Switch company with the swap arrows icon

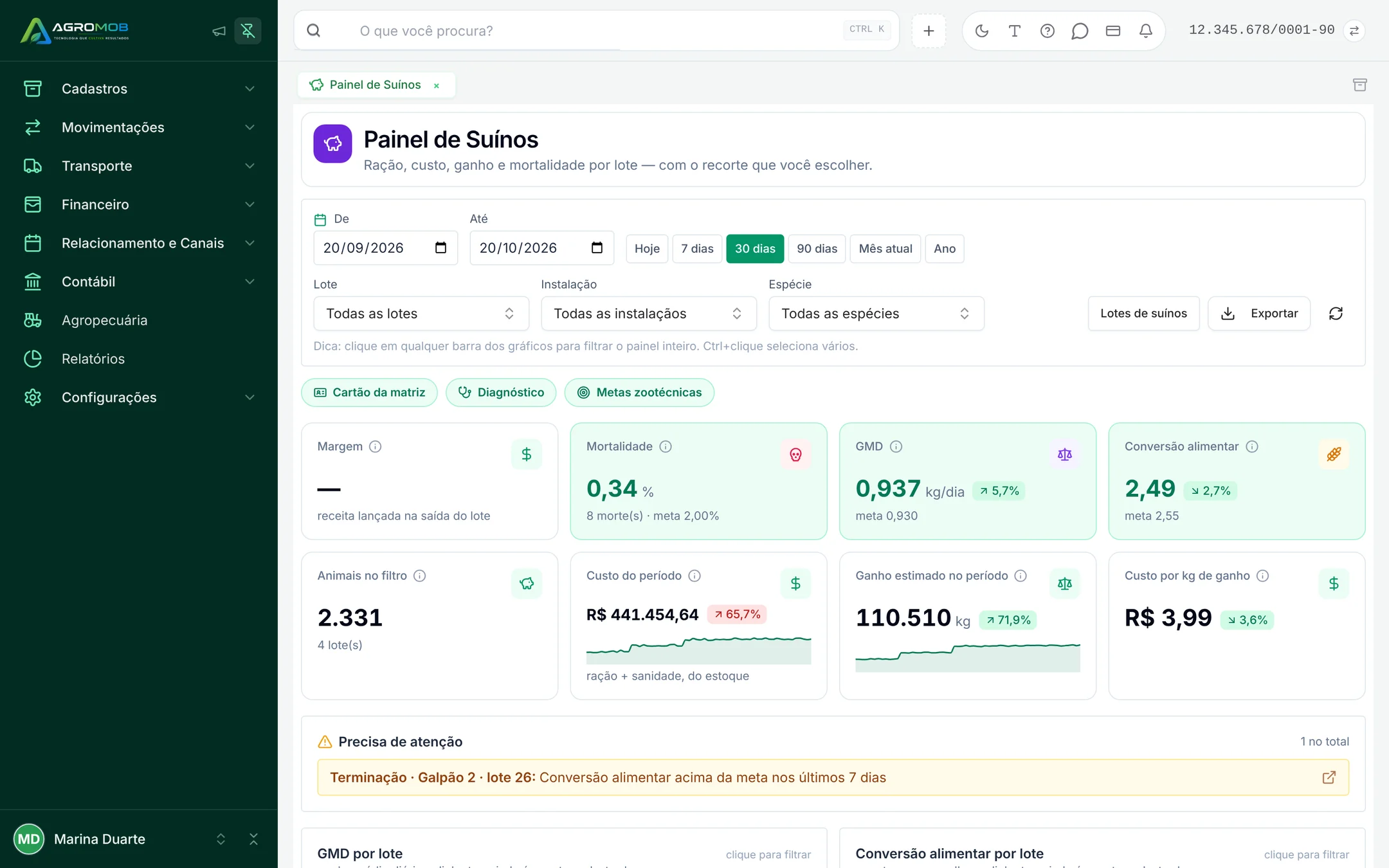pos(1354,31)
